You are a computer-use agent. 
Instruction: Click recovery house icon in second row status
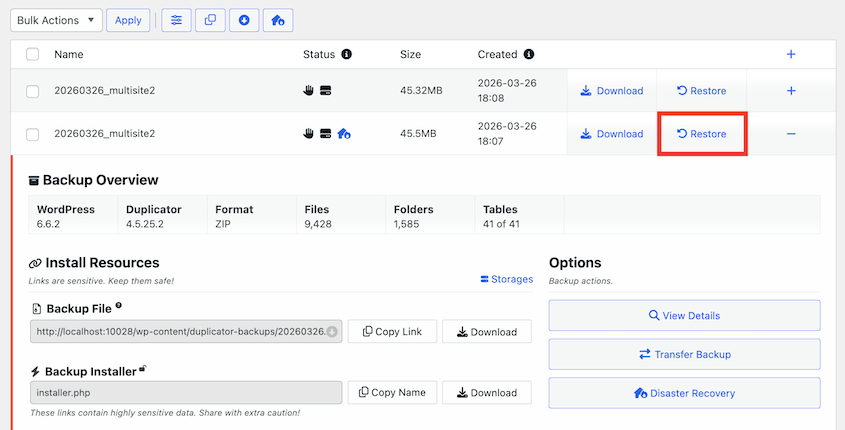point(343,134)
